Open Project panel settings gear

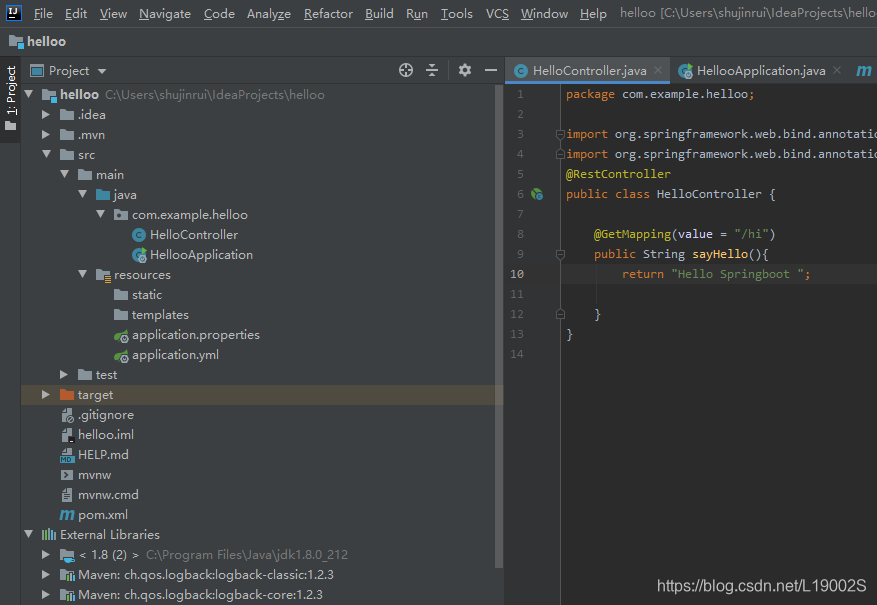[465, 70]
